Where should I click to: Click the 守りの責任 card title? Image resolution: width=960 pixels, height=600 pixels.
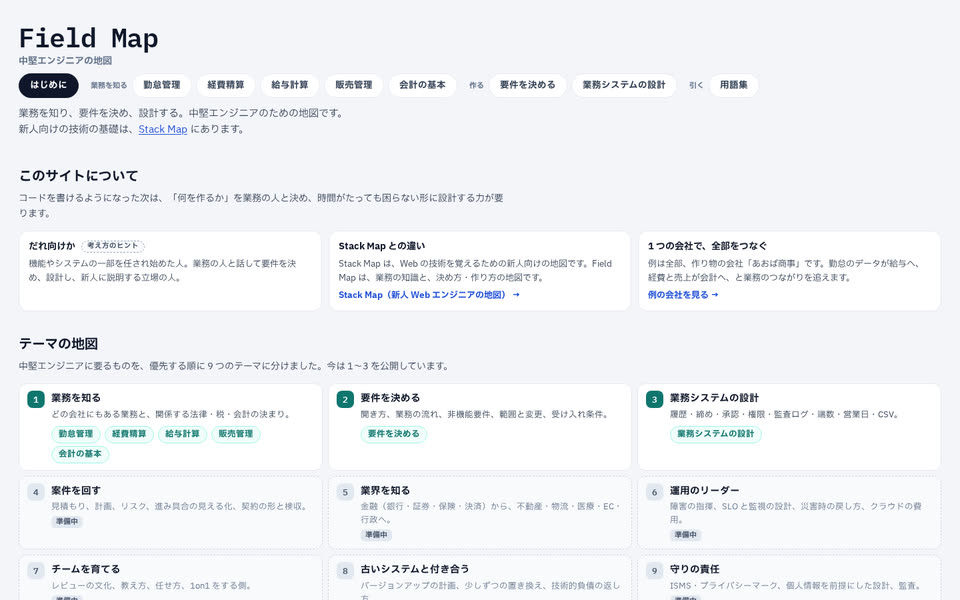pos(694,569)
